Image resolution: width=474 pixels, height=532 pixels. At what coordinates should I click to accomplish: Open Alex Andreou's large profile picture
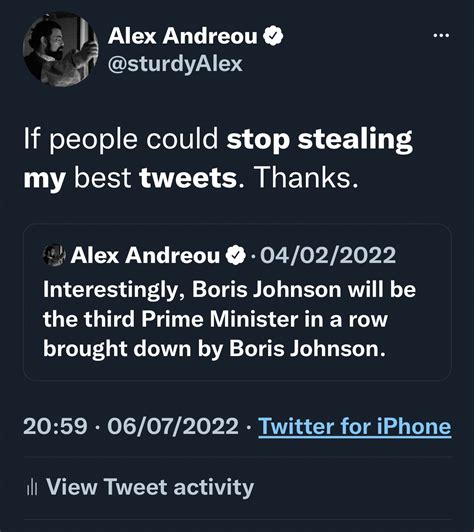[60, 49]
